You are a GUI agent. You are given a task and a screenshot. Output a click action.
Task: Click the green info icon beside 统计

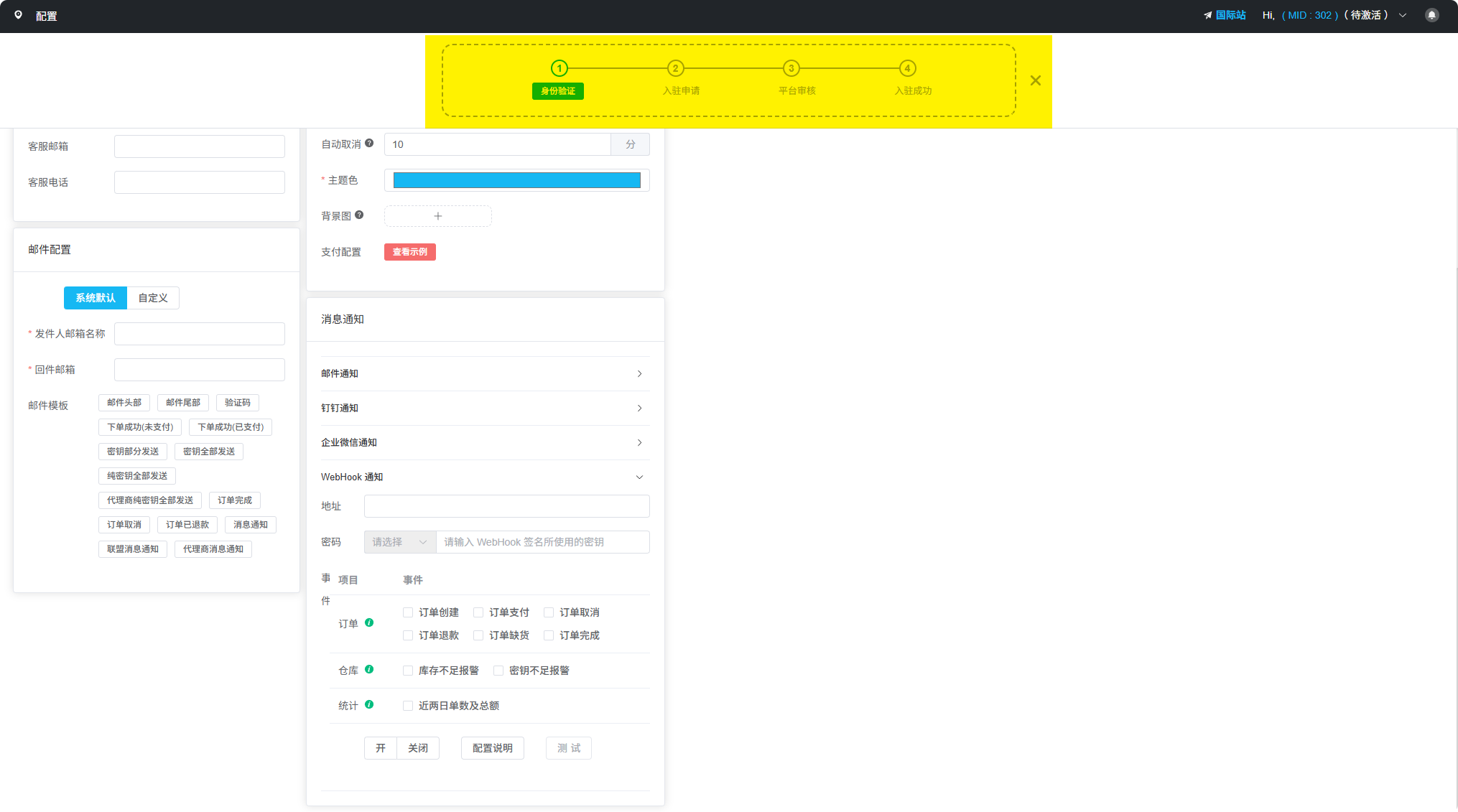click(x=369, y=704)
